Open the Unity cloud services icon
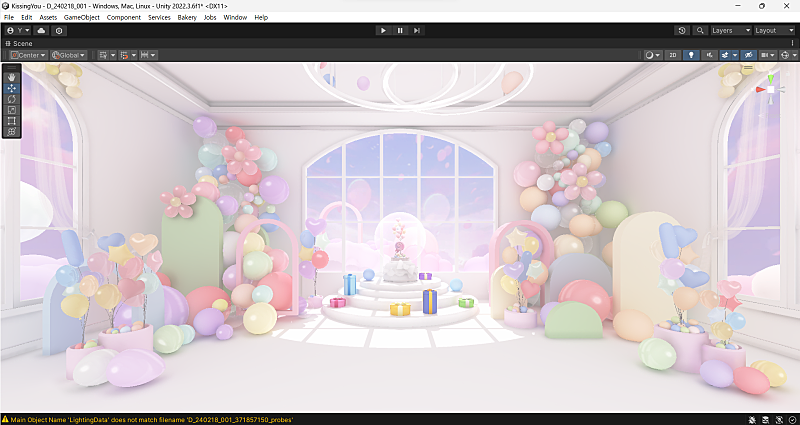 (42, 31)
